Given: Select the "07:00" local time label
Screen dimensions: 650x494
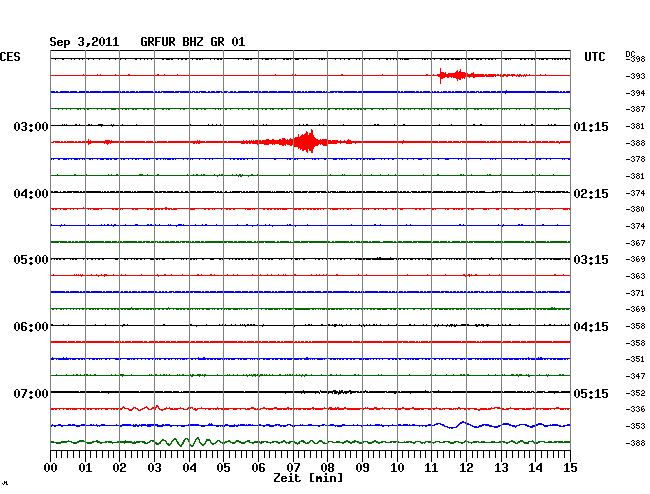Looking at the screenshot, I should coord(31,393).
